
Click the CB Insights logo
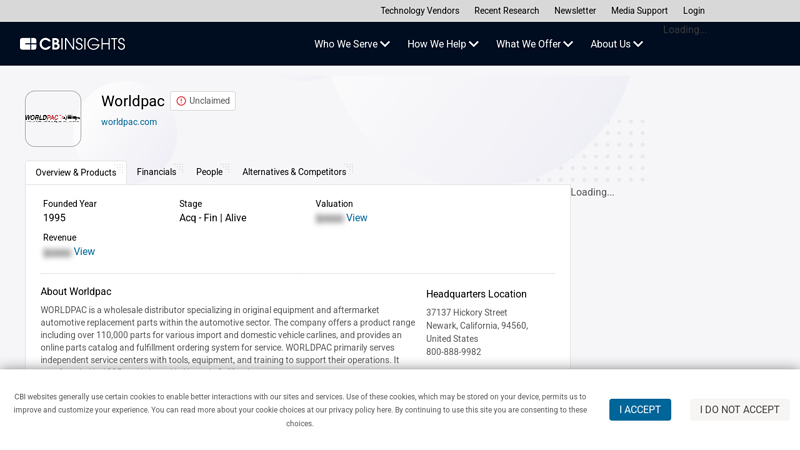coord(72,44)
